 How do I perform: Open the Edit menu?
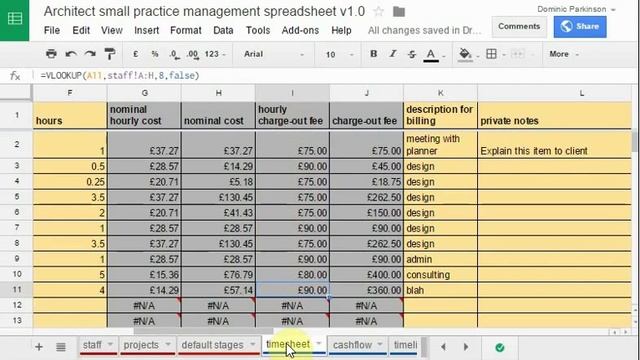pos(81,30)
